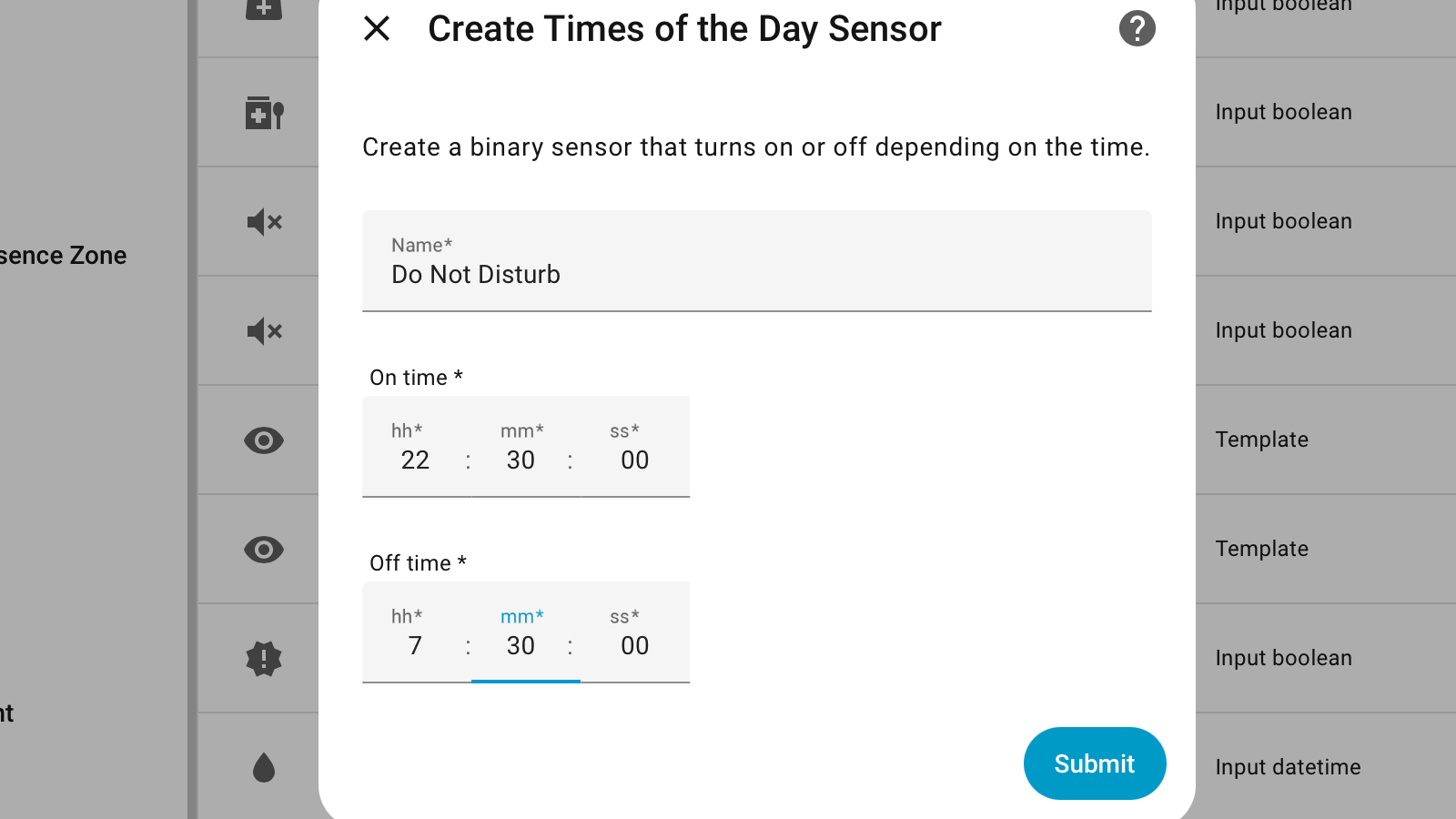Open the help question mark icon
The height and width of the screenshot is (819, 1456).
click(1137, 29)
